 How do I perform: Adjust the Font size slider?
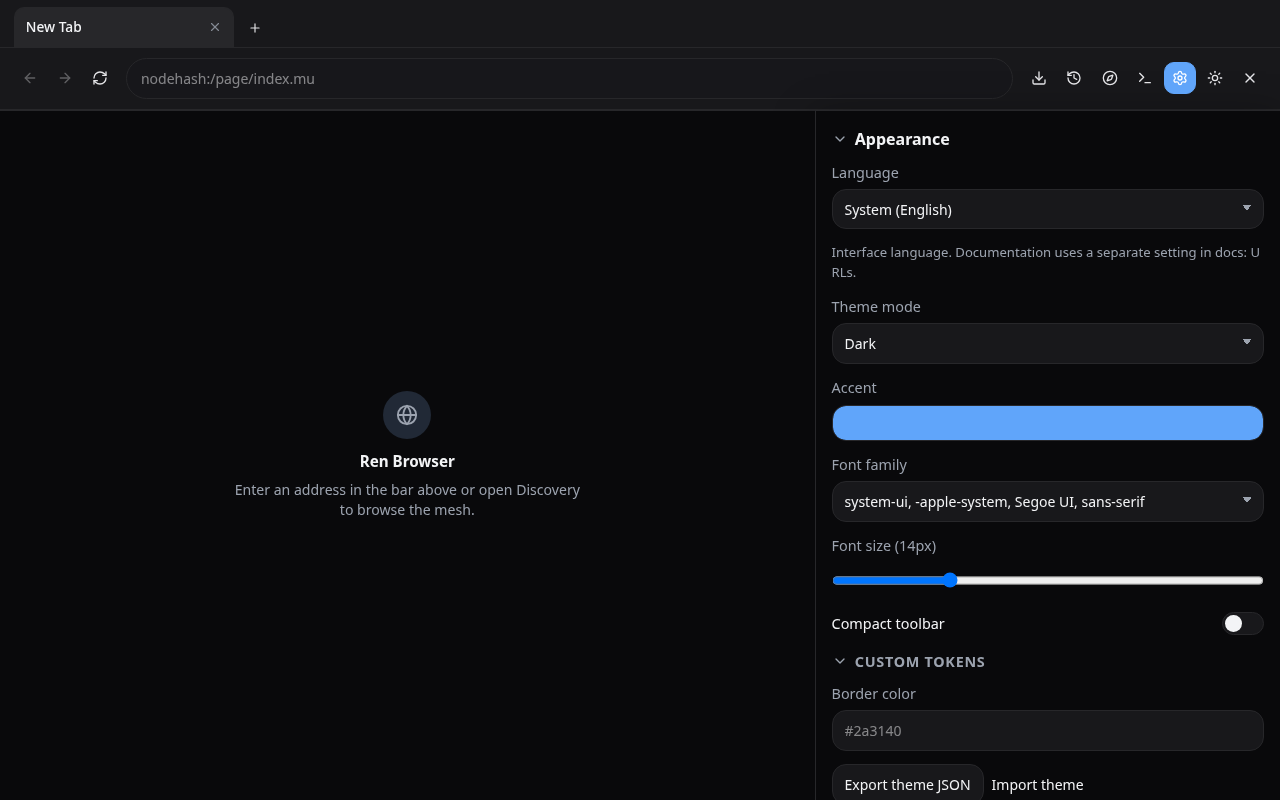pos(1047,580)
